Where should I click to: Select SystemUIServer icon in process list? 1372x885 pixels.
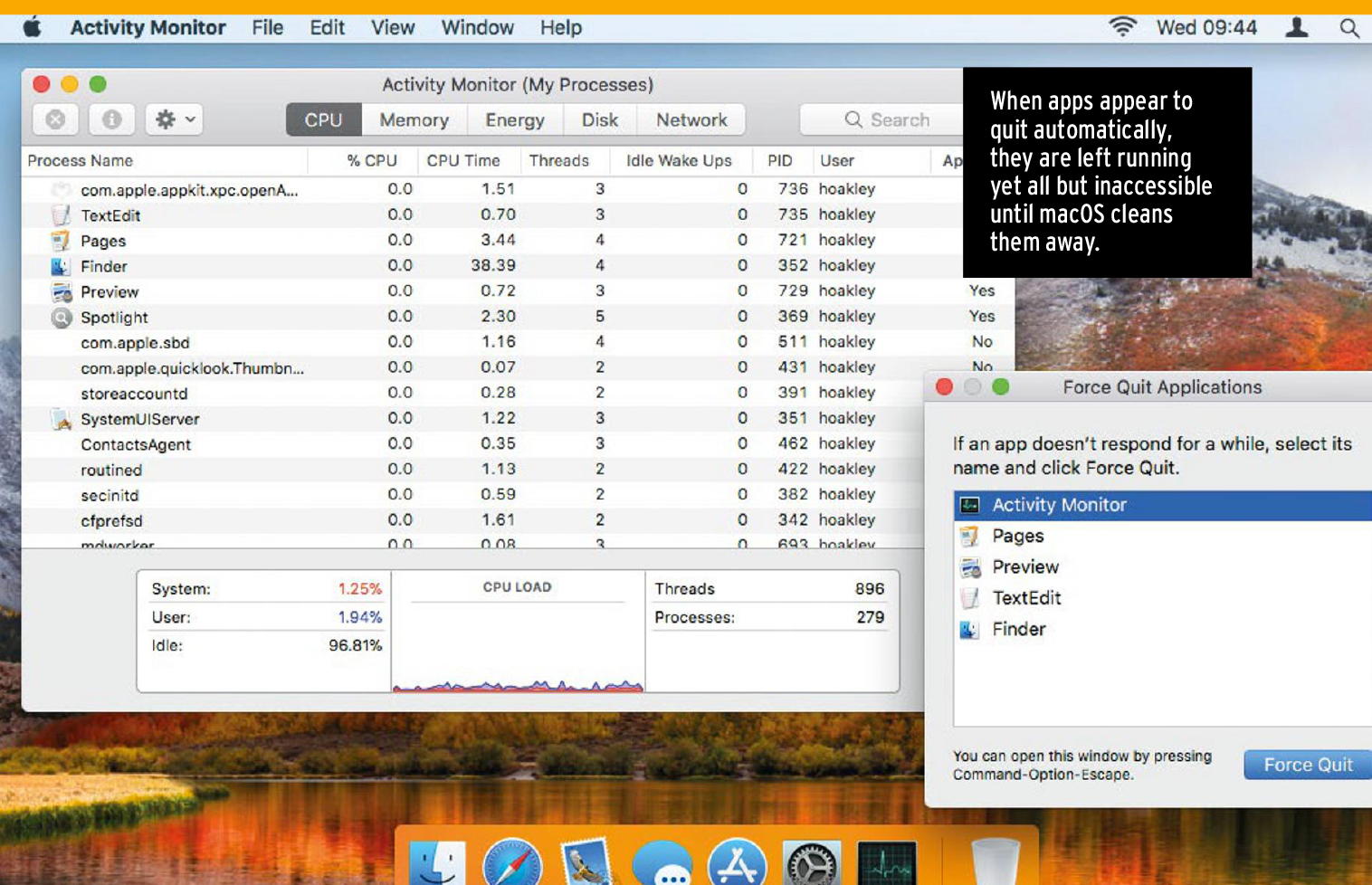pyautogui.click(x=61, y=419)
